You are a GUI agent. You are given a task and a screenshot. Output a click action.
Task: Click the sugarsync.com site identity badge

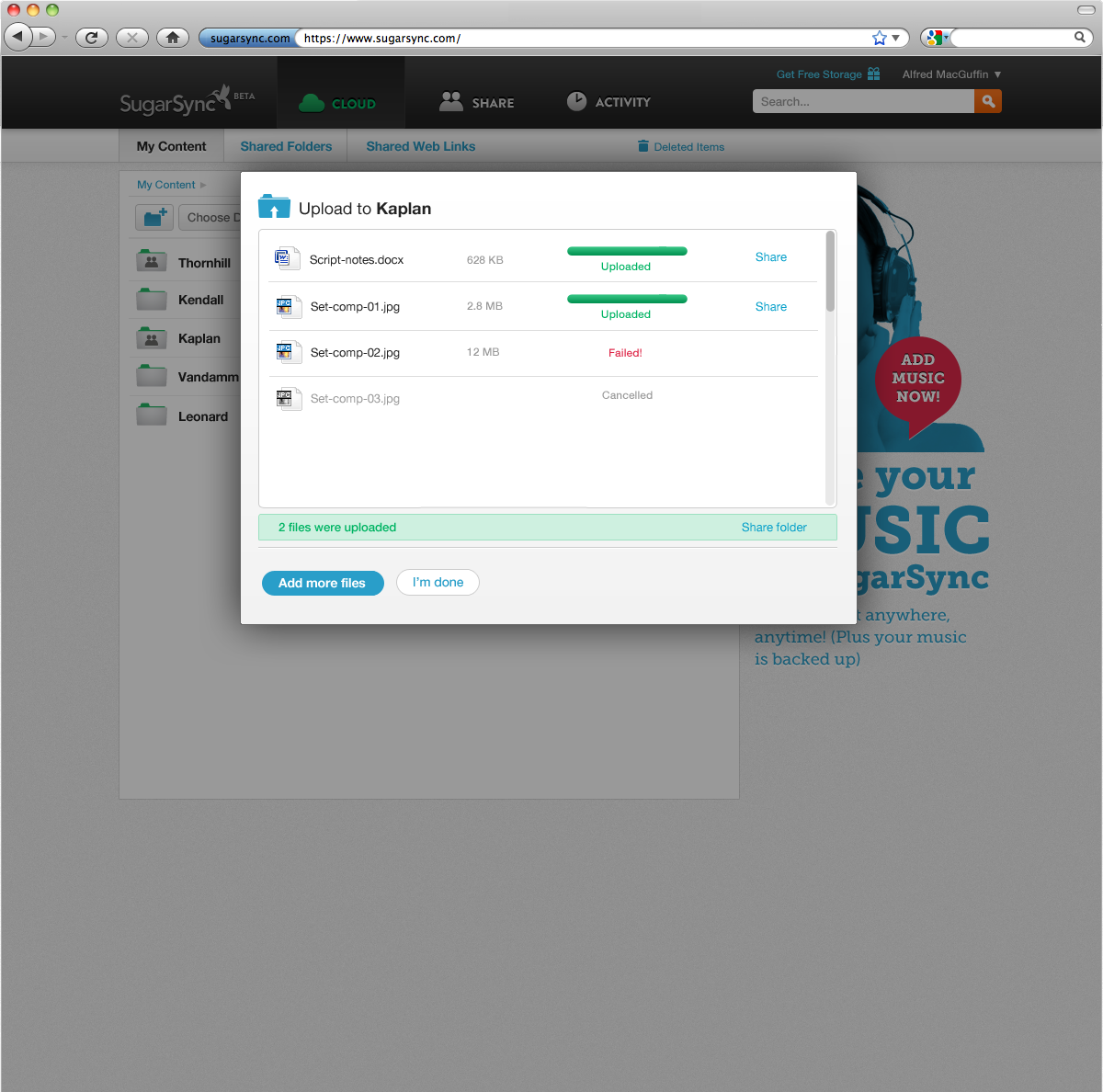pos(249,38)
